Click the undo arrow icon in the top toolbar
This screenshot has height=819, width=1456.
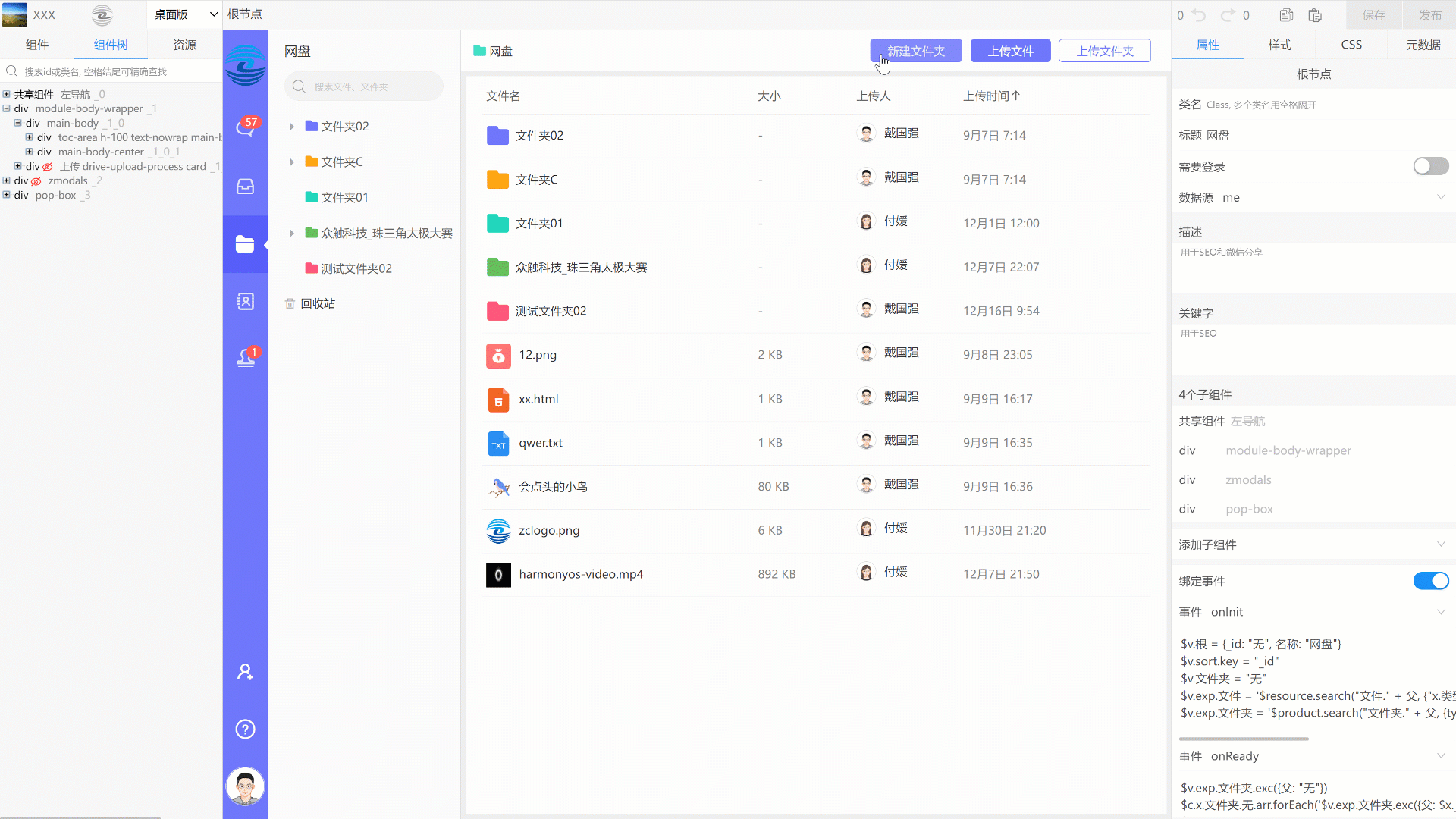tap(1199, 15)
